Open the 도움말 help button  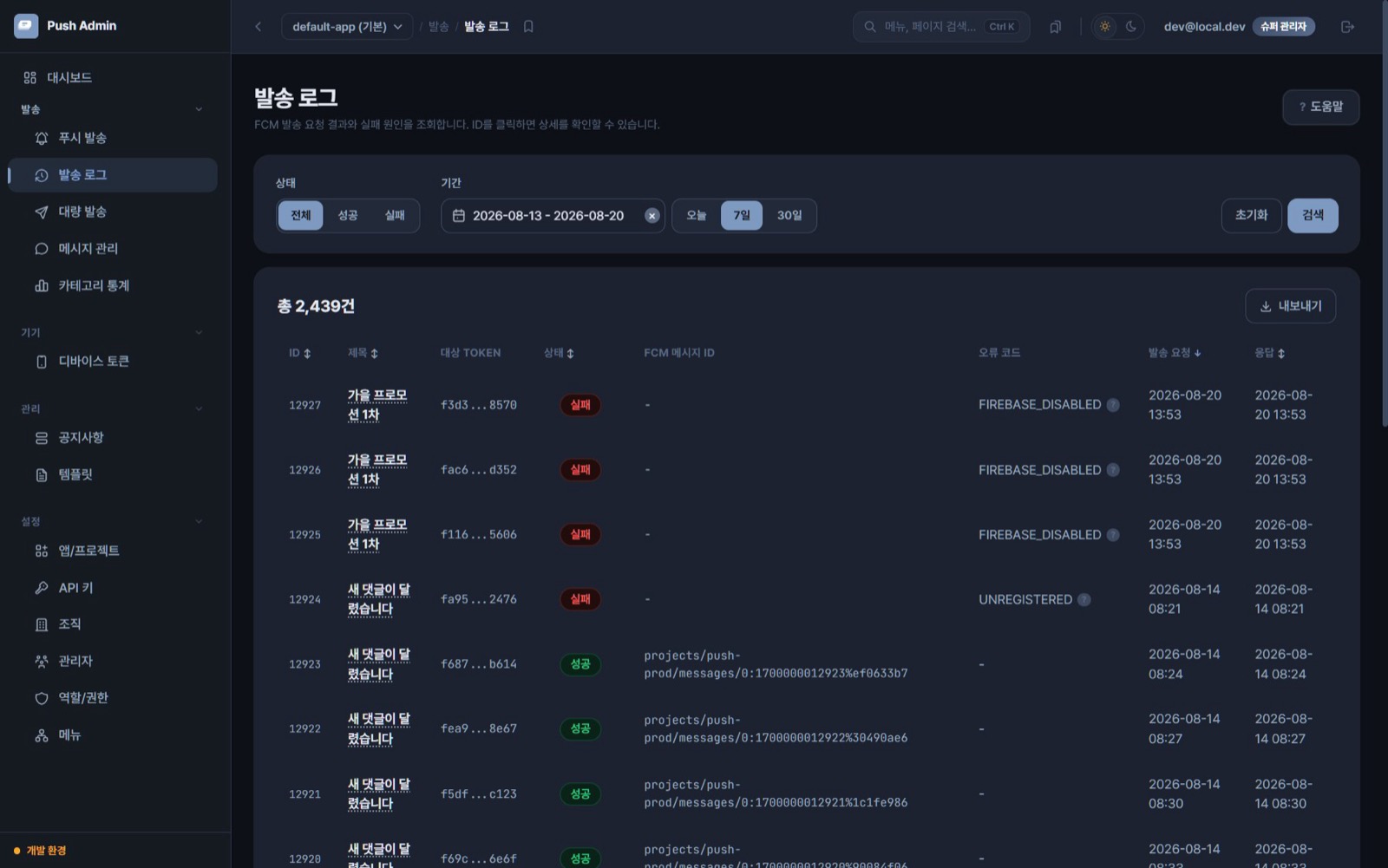(x=1320, y=107)
